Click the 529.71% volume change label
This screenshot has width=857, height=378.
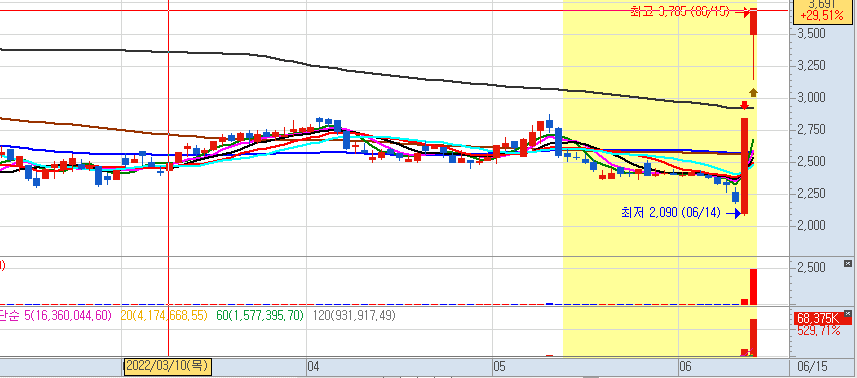[818, 330]
